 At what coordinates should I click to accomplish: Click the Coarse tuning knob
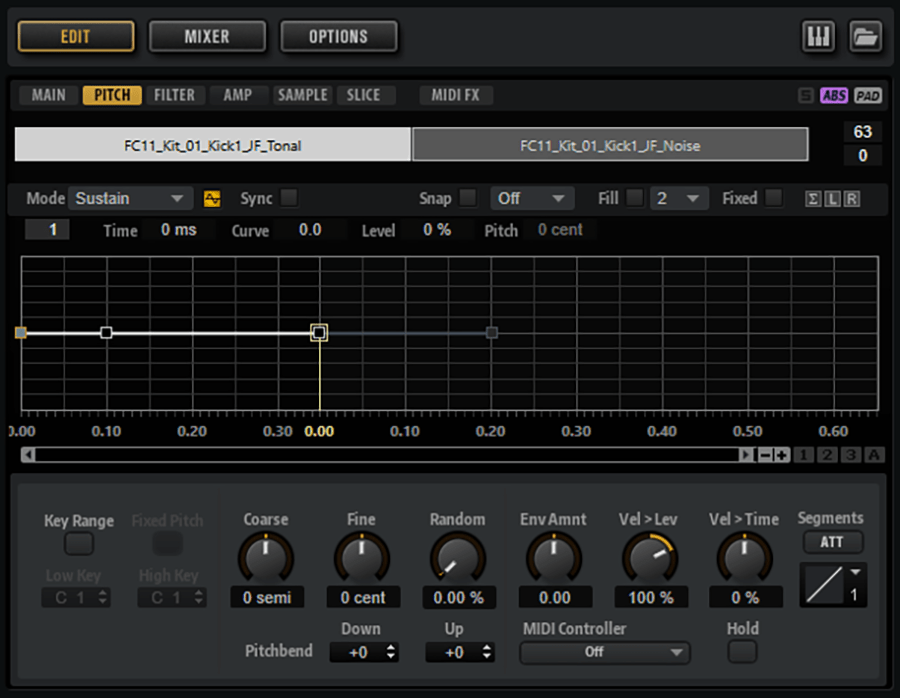[266, 558]
